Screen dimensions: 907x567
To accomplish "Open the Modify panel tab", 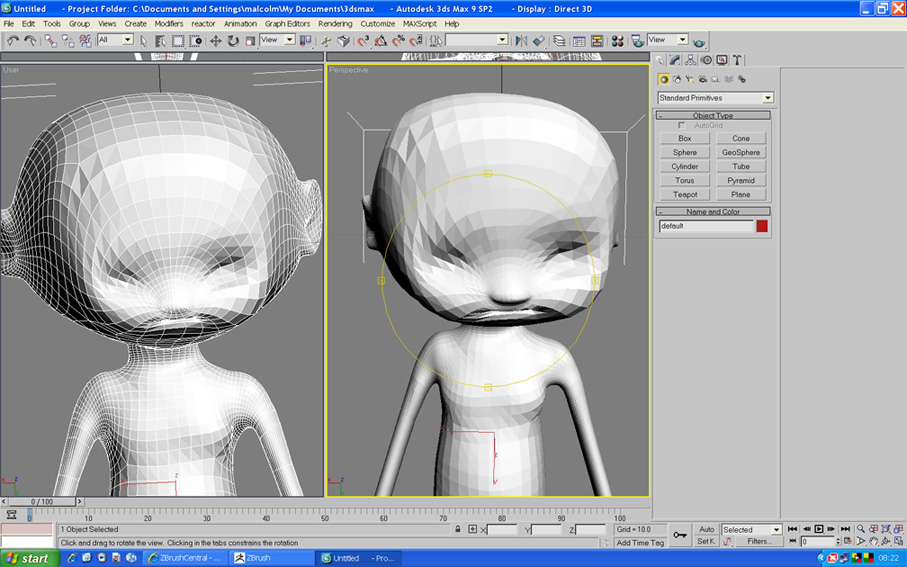I will coord(675,60).
